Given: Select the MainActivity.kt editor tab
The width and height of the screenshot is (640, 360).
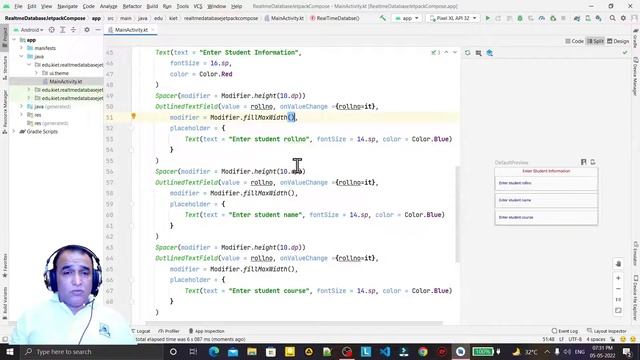Looking at the screenshot, I should [x=130, y=30].
